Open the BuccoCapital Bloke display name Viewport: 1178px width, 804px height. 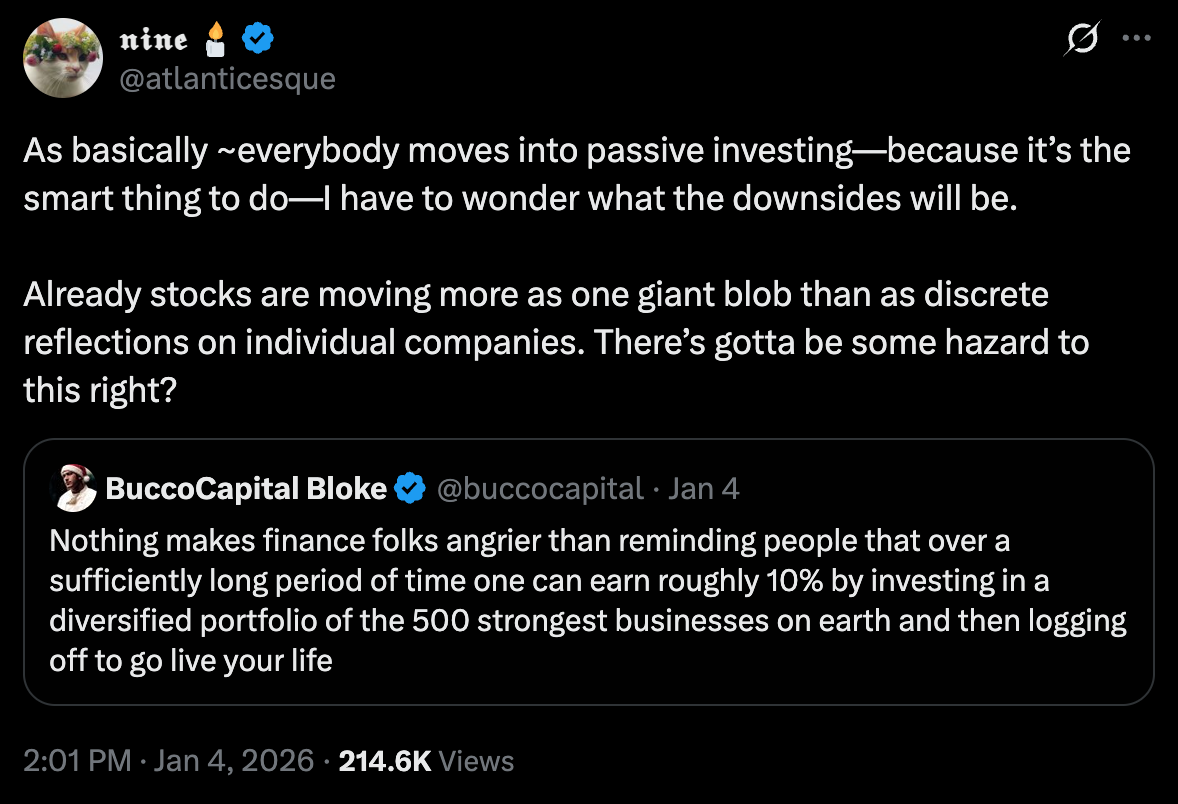point(246,488)
